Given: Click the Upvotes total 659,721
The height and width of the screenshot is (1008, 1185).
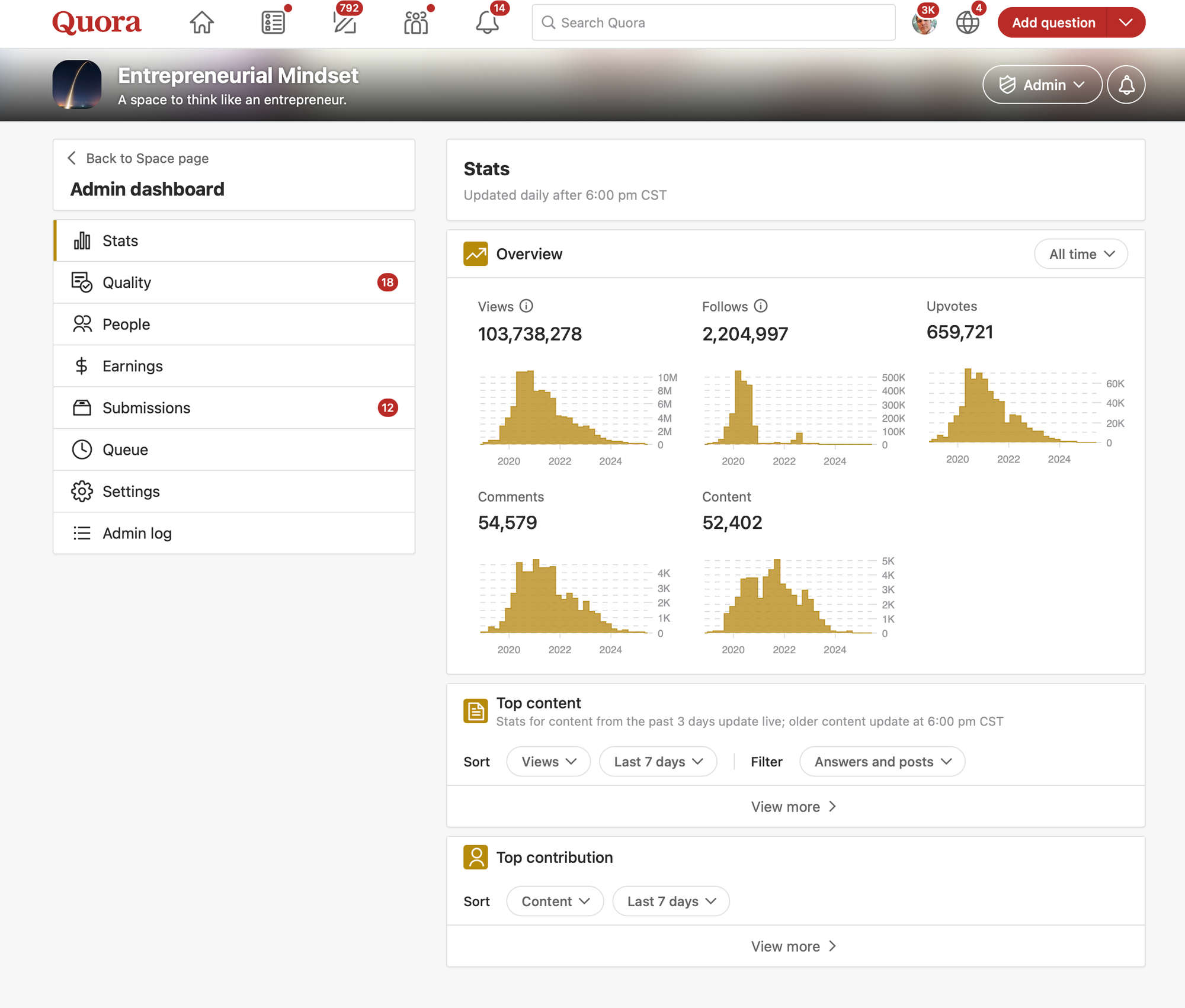Looking at the screenshot, I should coord(959,332).
